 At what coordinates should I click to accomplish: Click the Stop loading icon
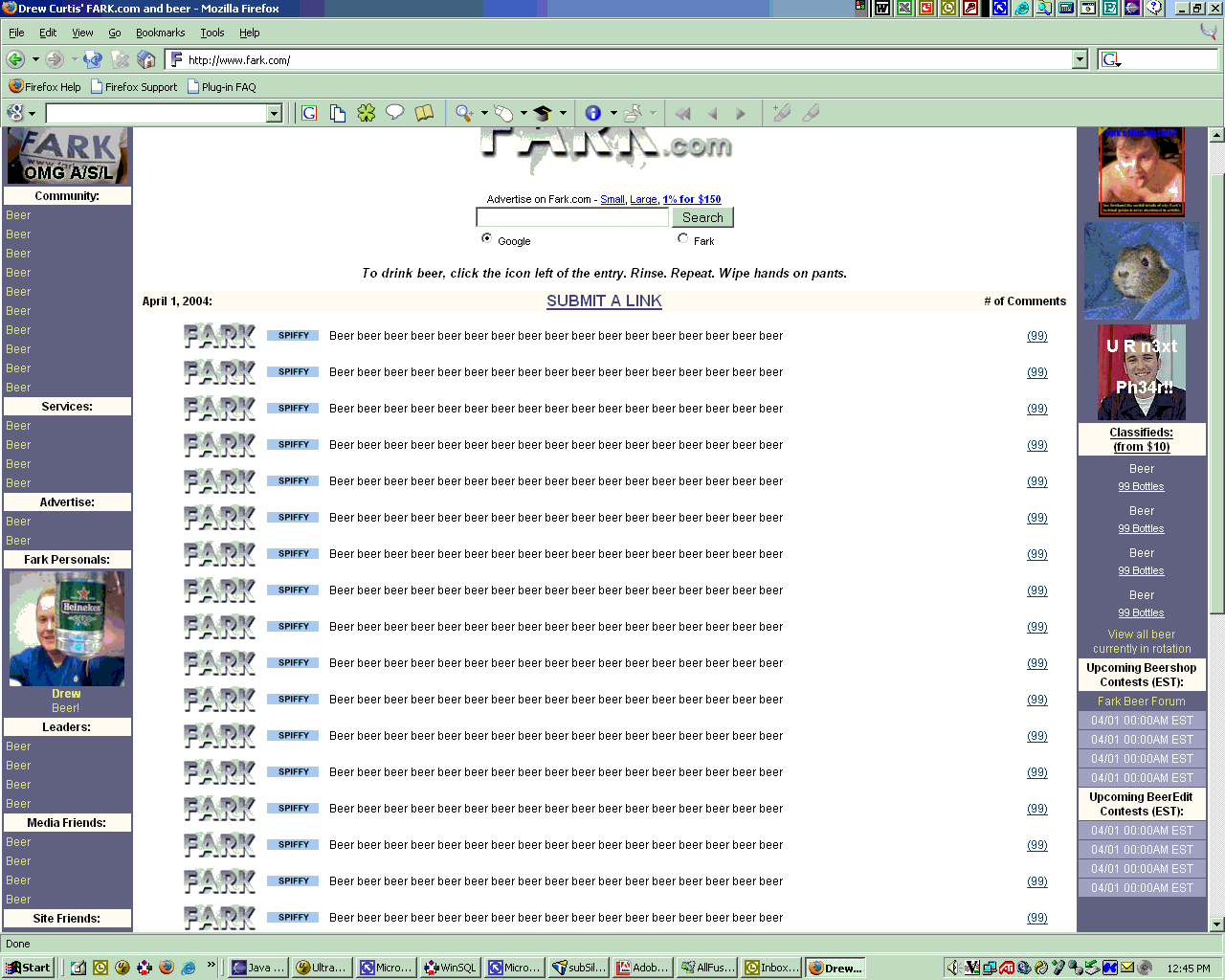tap(120, 59)
